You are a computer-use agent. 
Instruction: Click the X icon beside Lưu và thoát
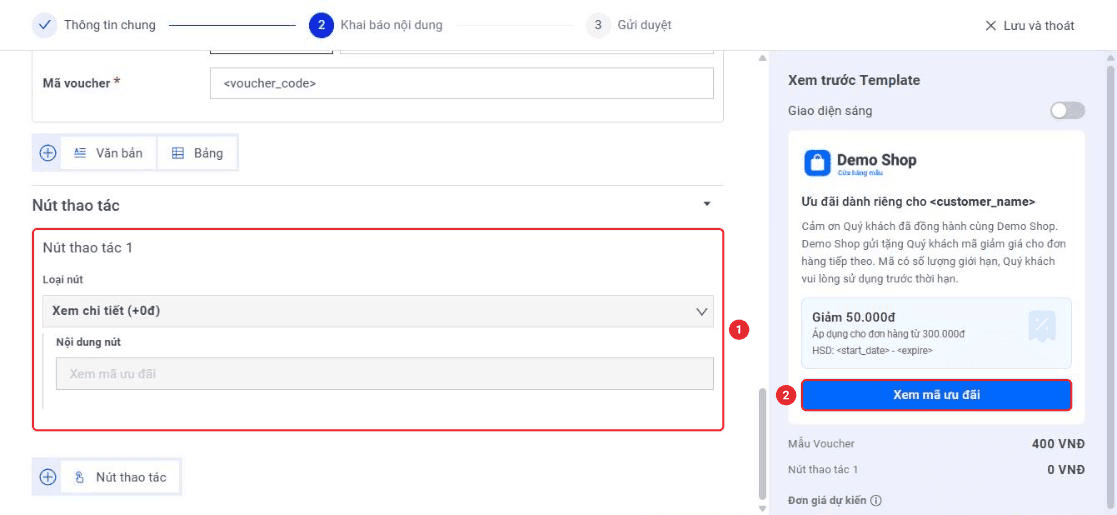990,26
